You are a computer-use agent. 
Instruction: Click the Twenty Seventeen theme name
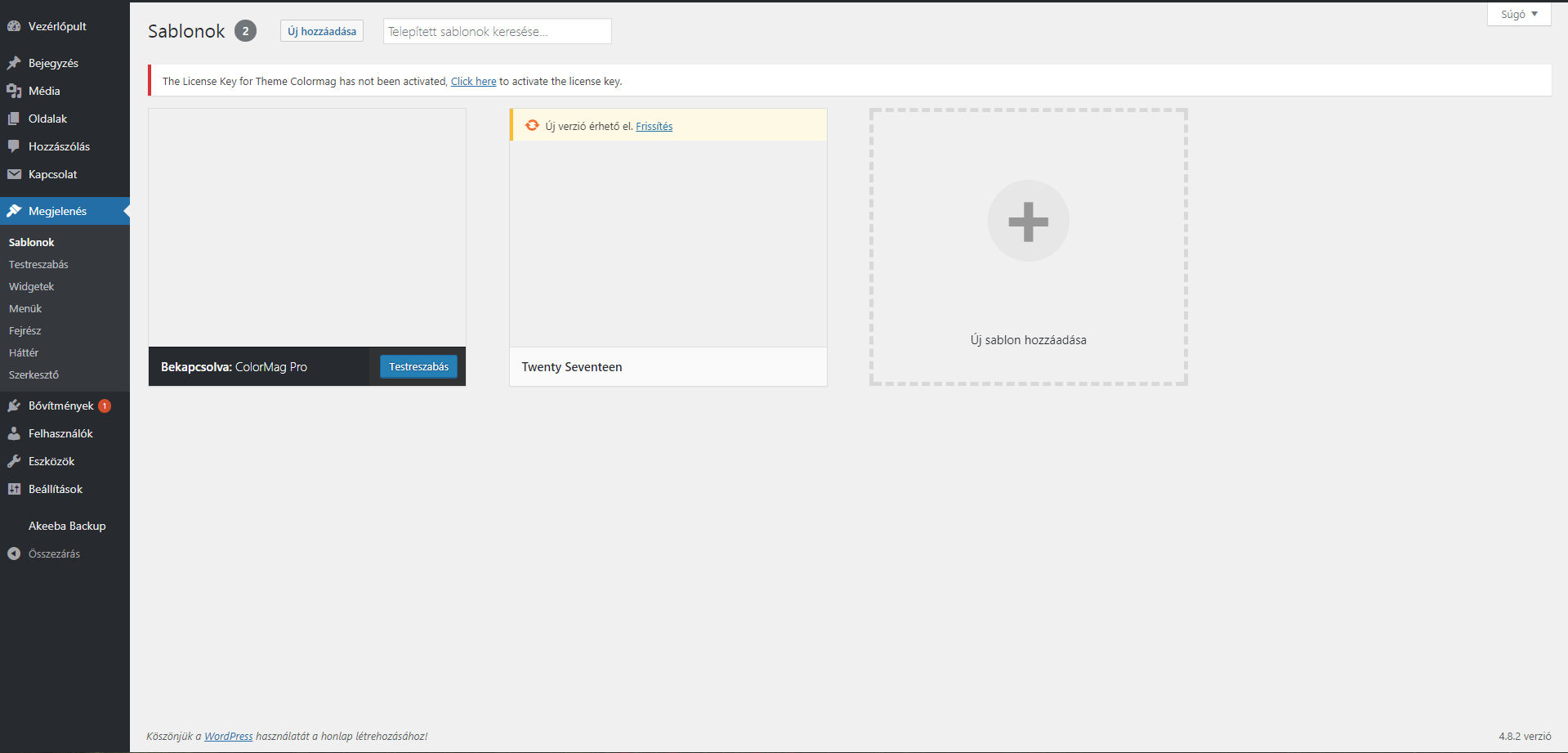(572, 367)
